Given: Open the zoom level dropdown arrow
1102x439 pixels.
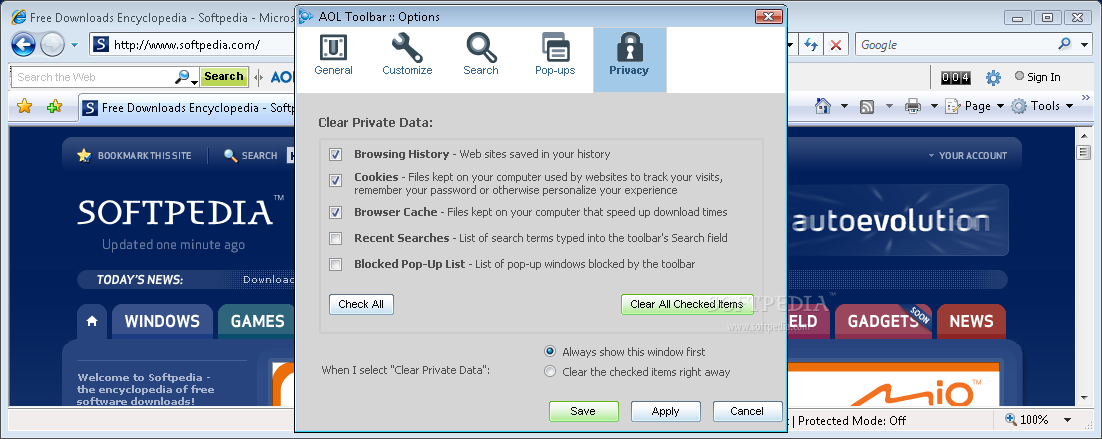Looking at the screenshot, I should click(1068, 420).
